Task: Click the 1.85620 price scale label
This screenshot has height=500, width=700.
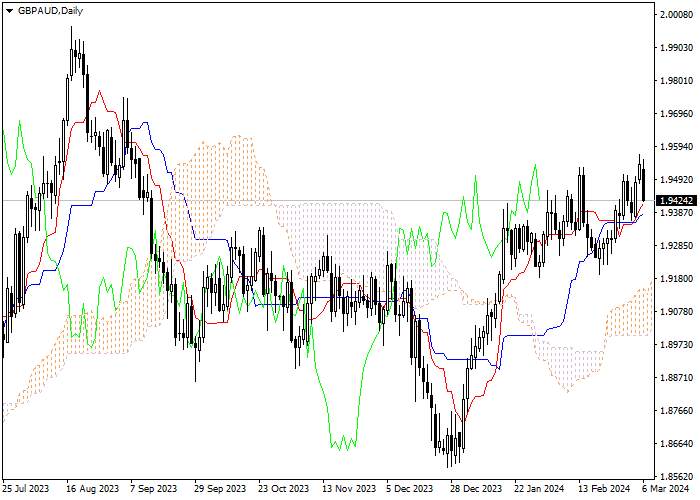Action: (x=677, y=476)
